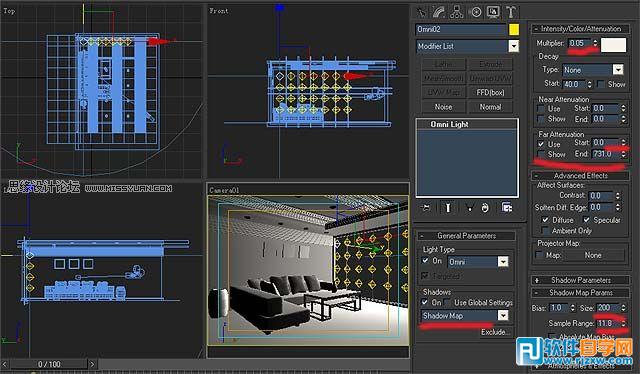Click the Normal modifier button

(491, 107)
